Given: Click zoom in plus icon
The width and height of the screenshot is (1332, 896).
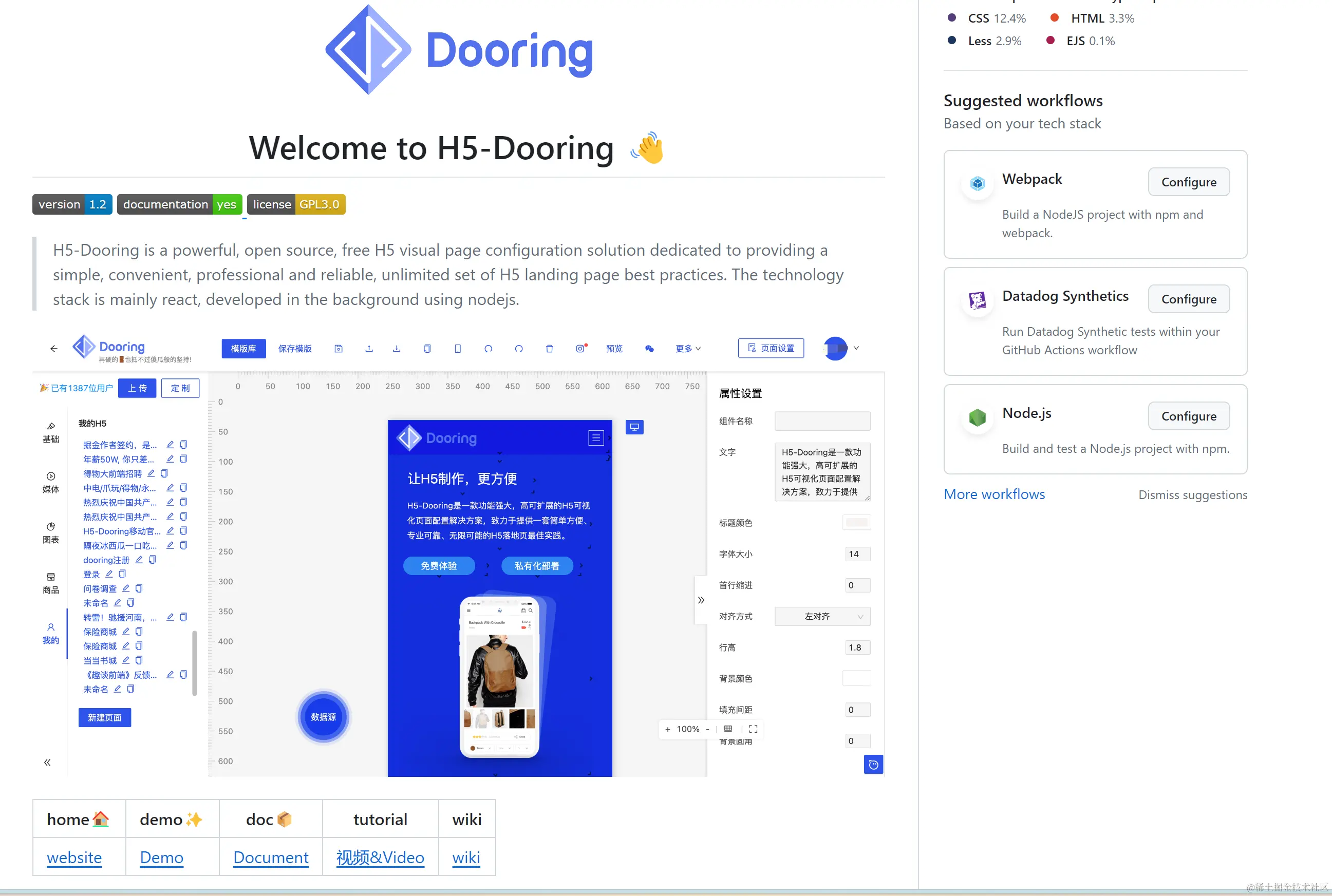Looking at the screenshot, I should point(668,729).
